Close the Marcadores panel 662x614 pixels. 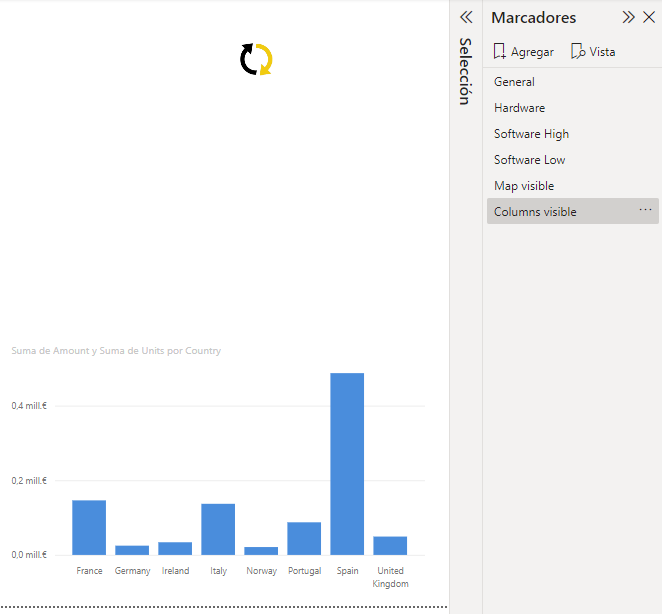648,17
